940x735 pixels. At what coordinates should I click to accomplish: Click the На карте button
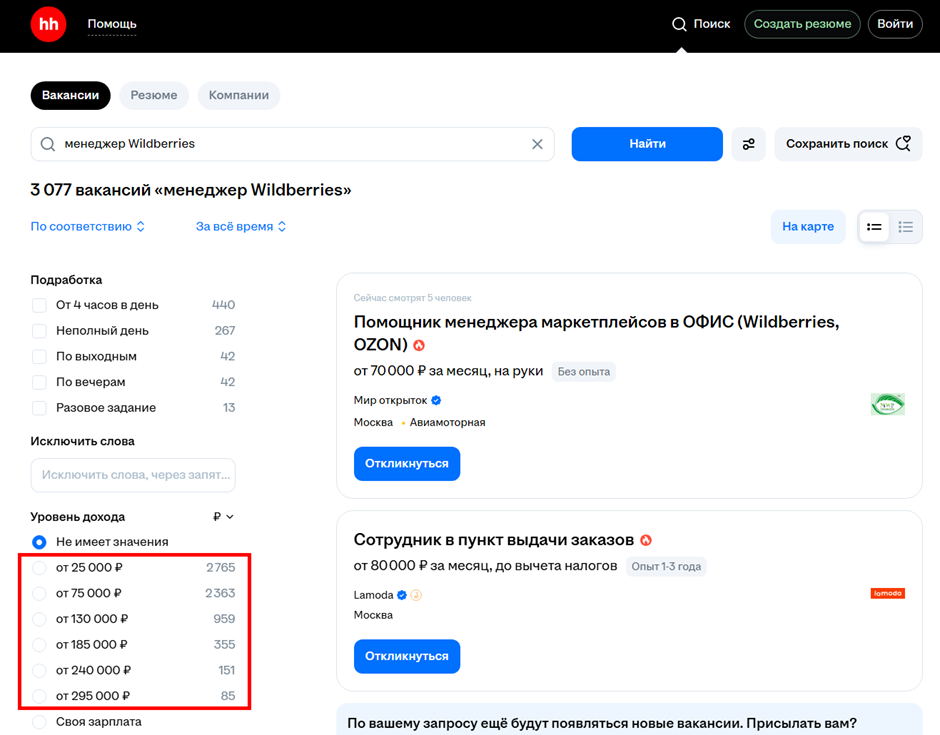click(808, 227)
